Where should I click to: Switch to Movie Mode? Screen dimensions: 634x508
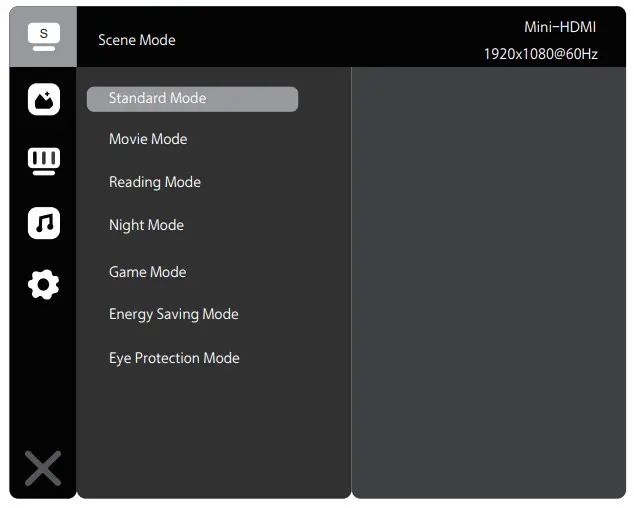tap(148, 139)
